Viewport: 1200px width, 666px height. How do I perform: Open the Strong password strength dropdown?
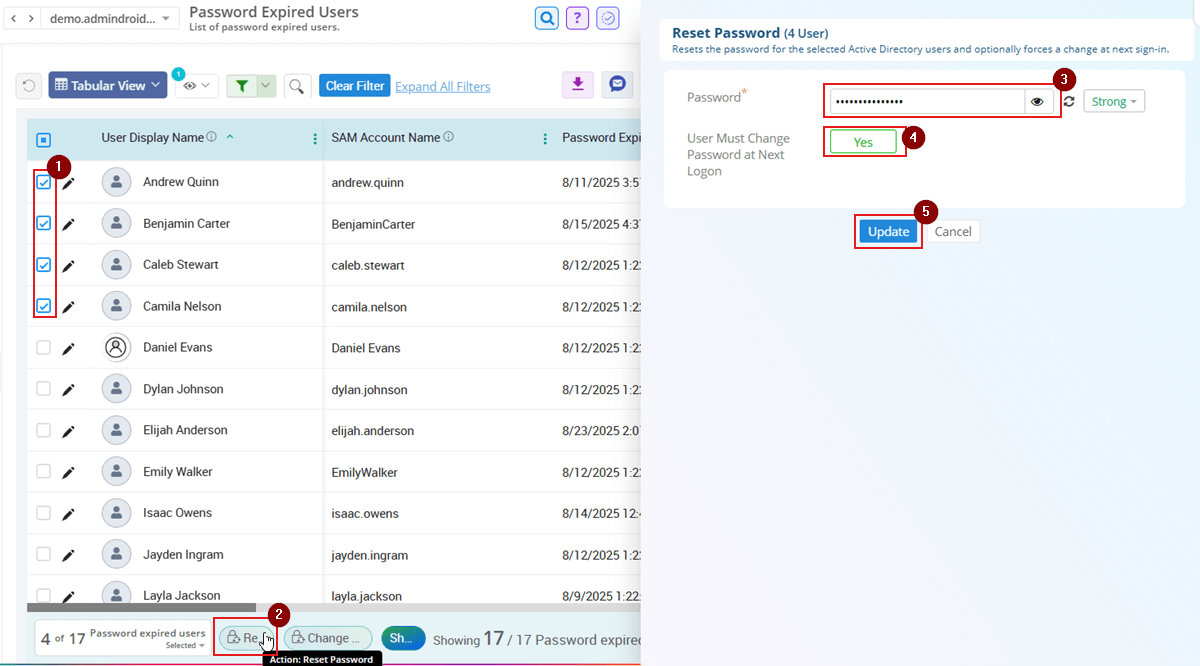[1113, 101]
